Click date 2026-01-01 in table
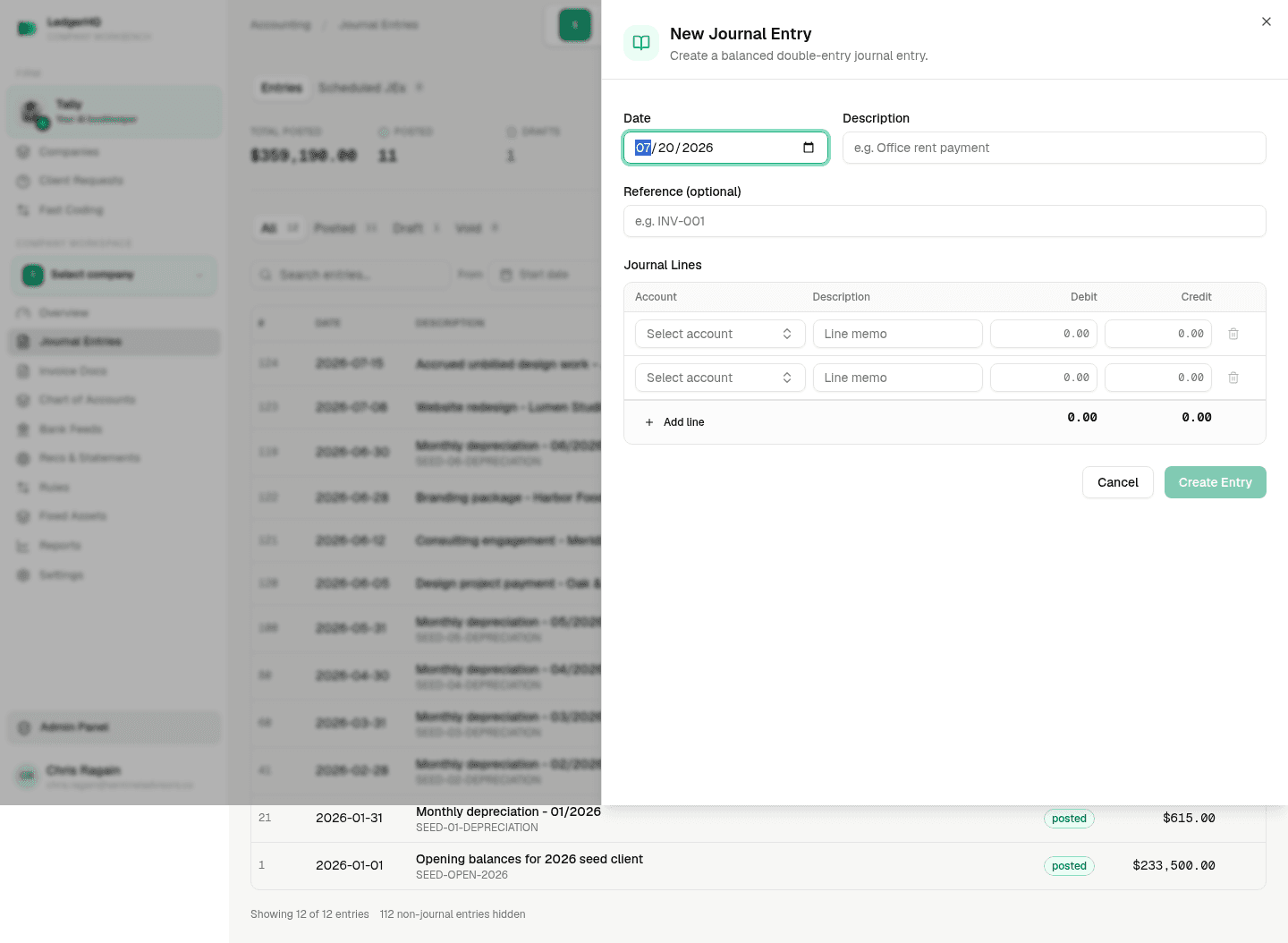The width and height of the screenshot is (1288, 943). click(x=349, y=865)
